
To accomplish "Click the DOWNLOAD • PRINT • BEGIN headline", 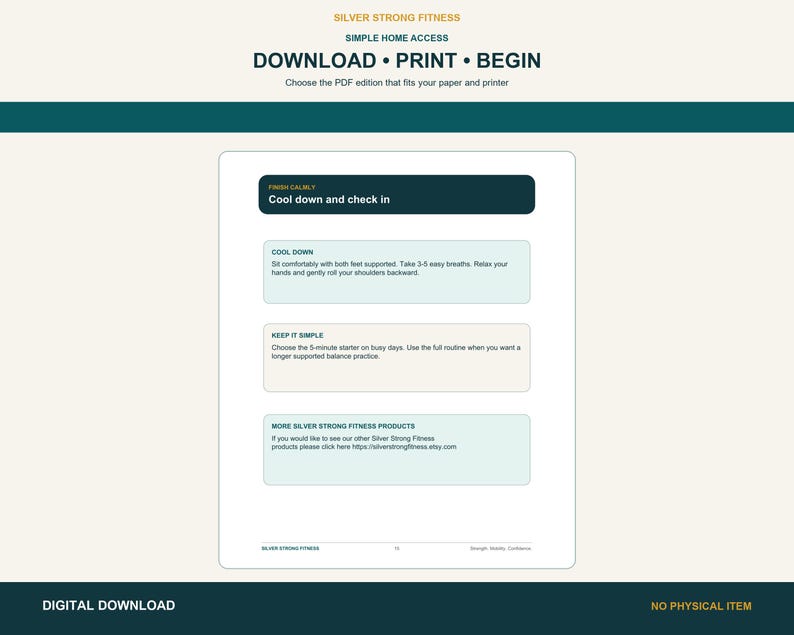I will (x=396, y=61).
